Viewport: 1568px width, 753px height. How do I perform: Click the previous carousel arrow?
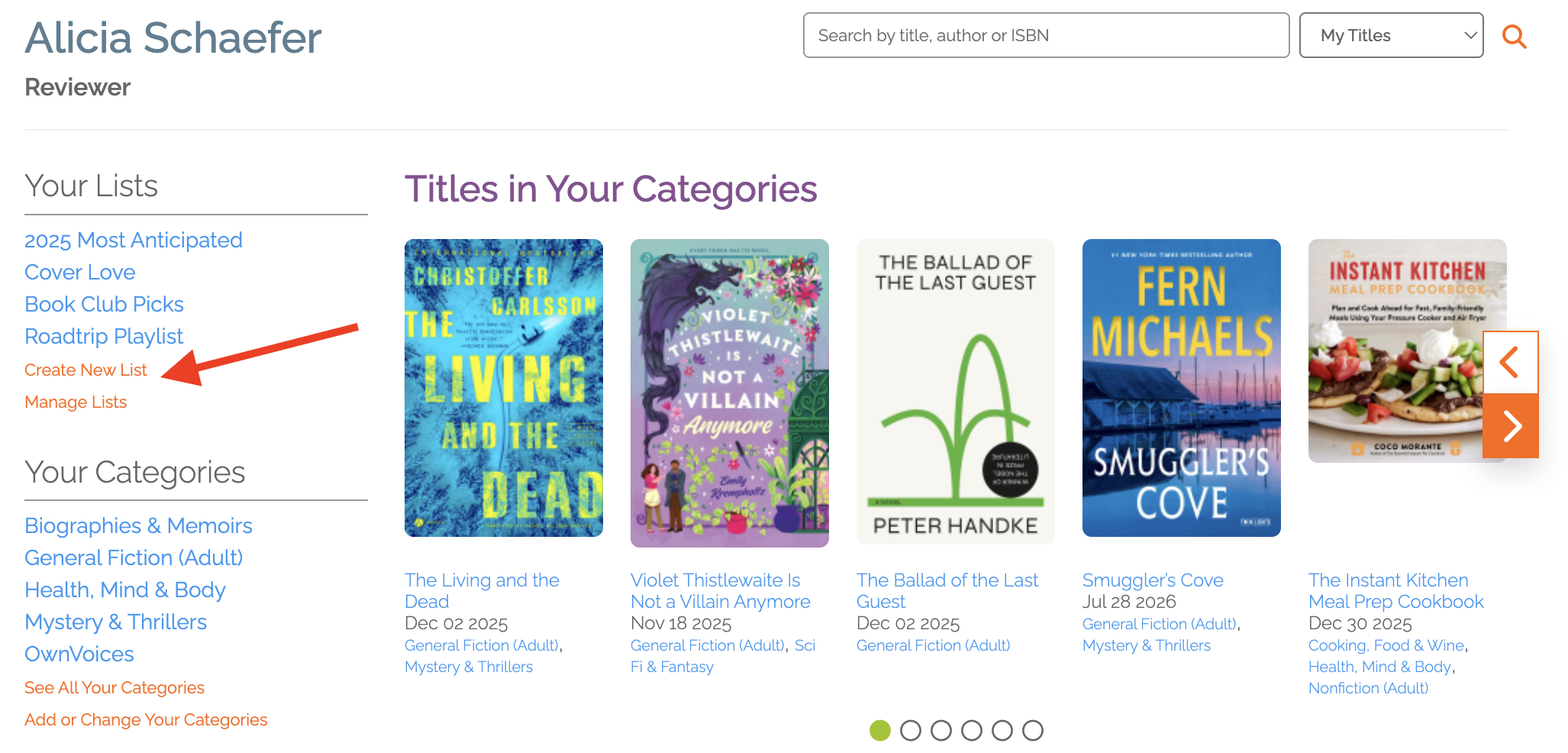pyautogui.click(x=1509, y=362)
